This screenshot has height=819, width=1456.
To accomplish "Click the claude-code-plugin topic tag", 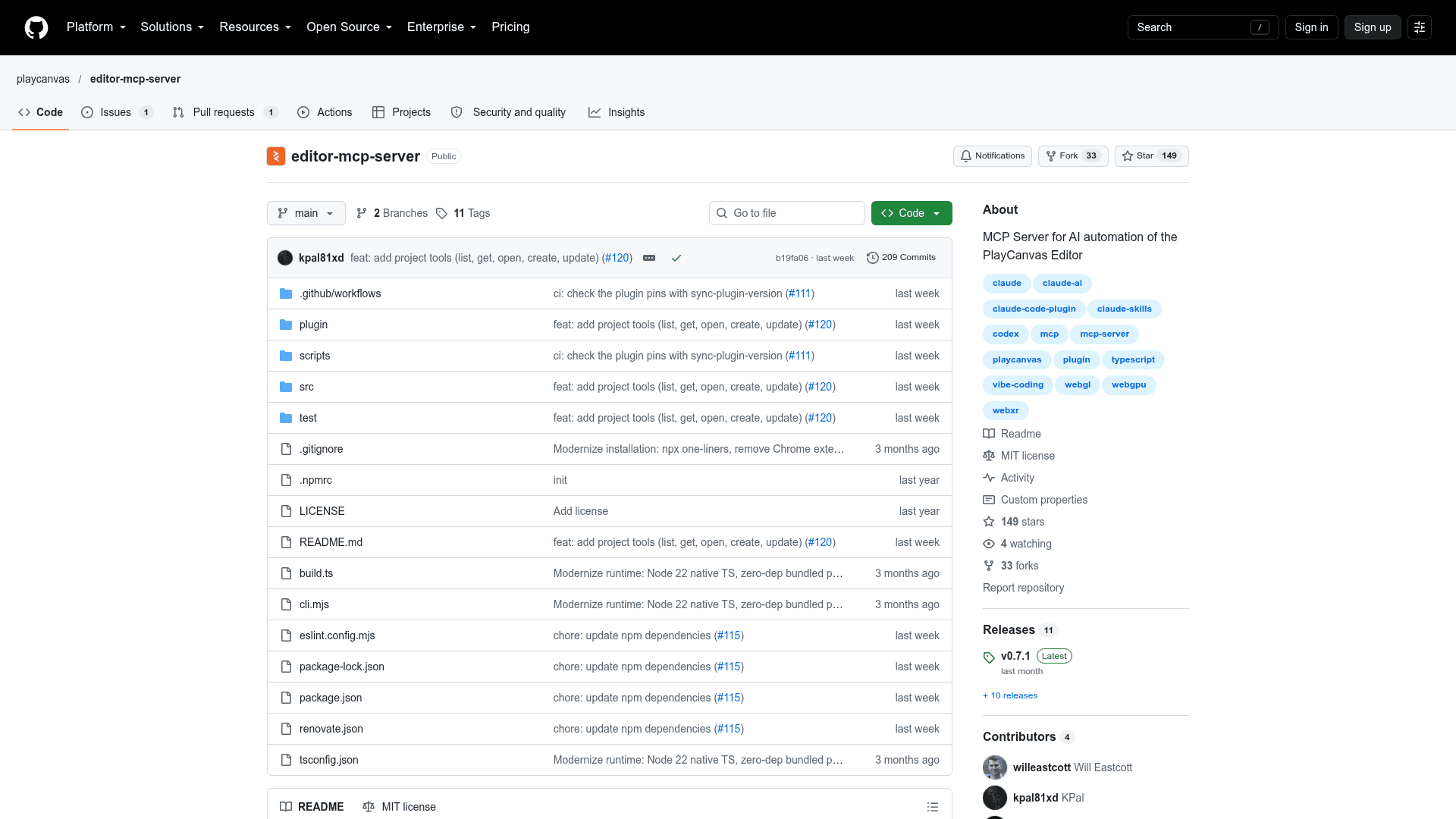I will tap(1034, 309).
